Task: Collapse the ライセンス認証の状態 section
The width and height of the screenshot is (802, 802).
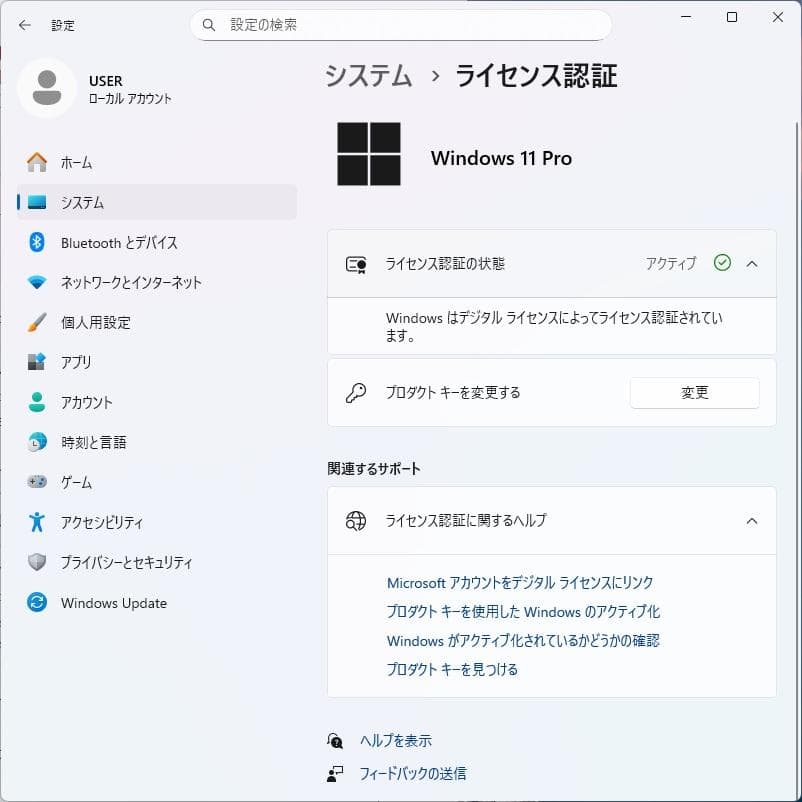Action: 752,263
